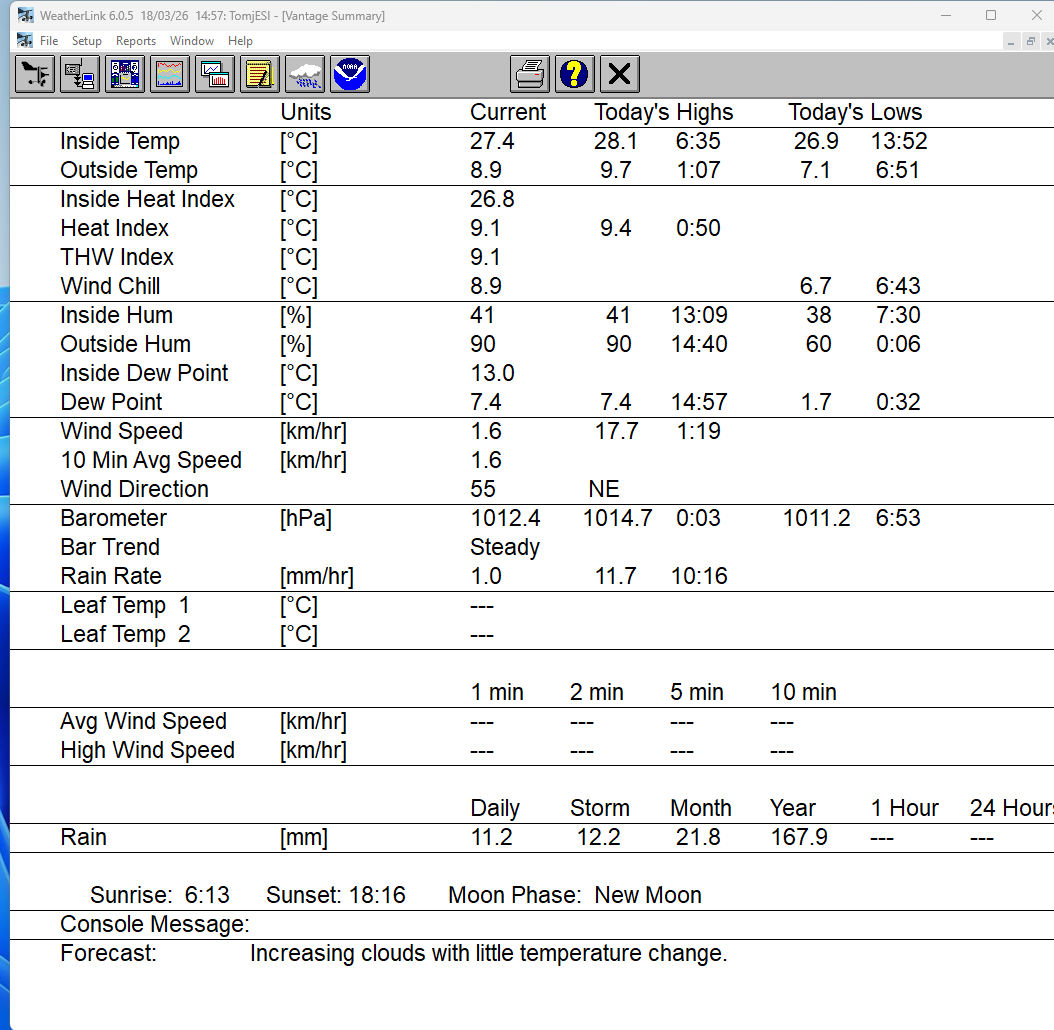Print the Vantage Summary with printer icon
Screen dimensions: 1054x1030
pyautogui.click(x=530, y=74)
